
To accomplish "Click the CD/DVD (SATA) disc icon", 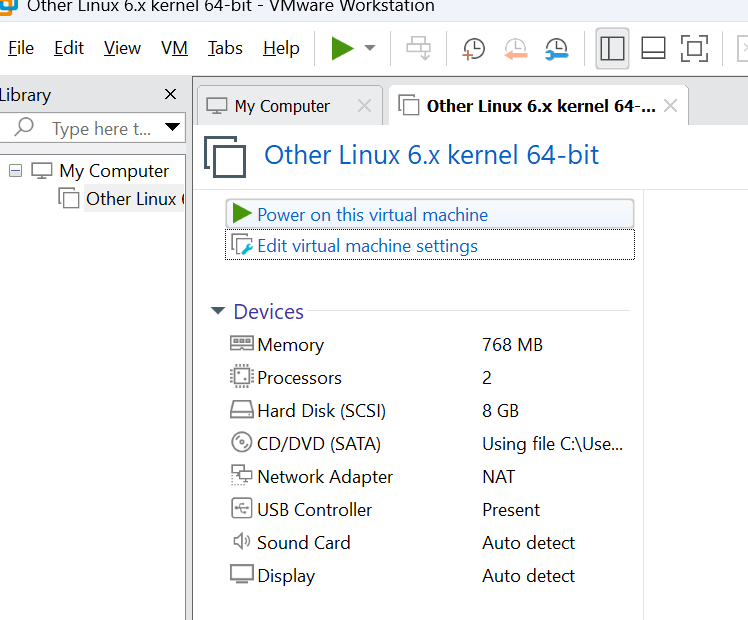I will (241, 443).
